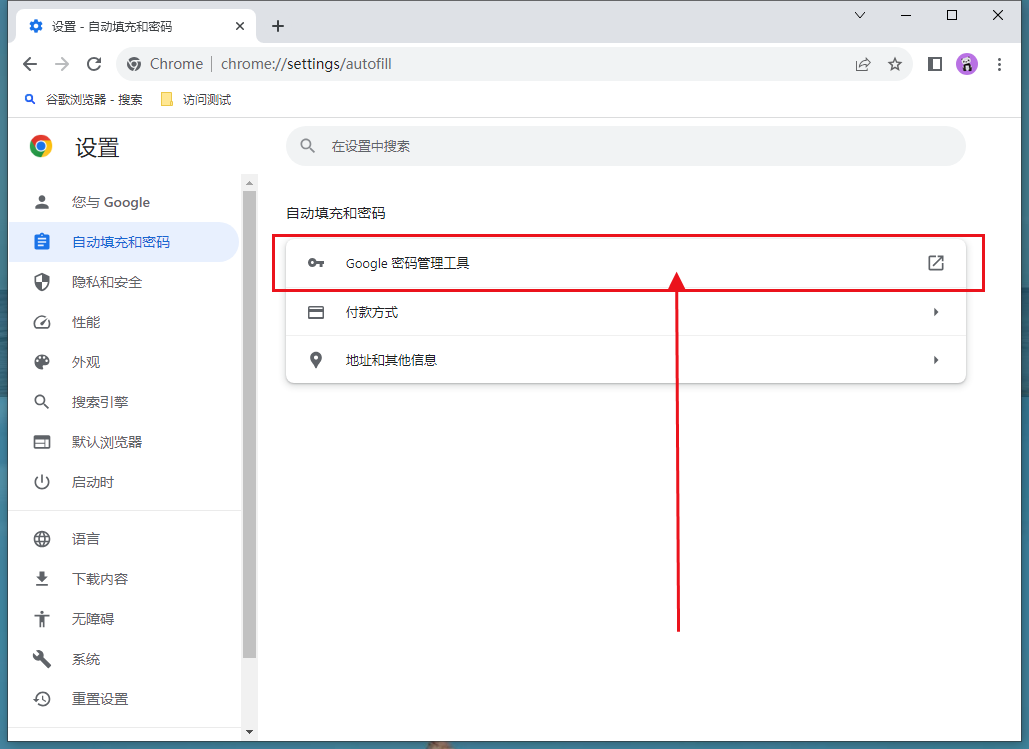Click the external link icon for 密码管理工具
The height and width of the screenshot is (749, 1029).
(936, 263)
